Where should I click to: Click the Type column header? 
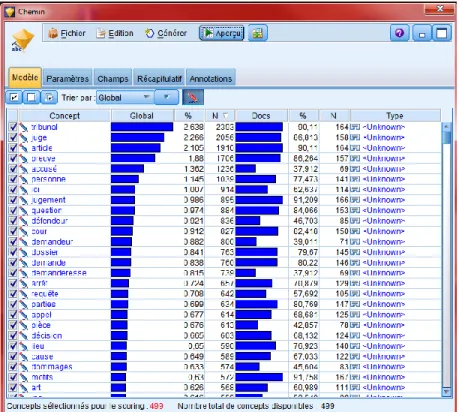click(x=395, y=116)
